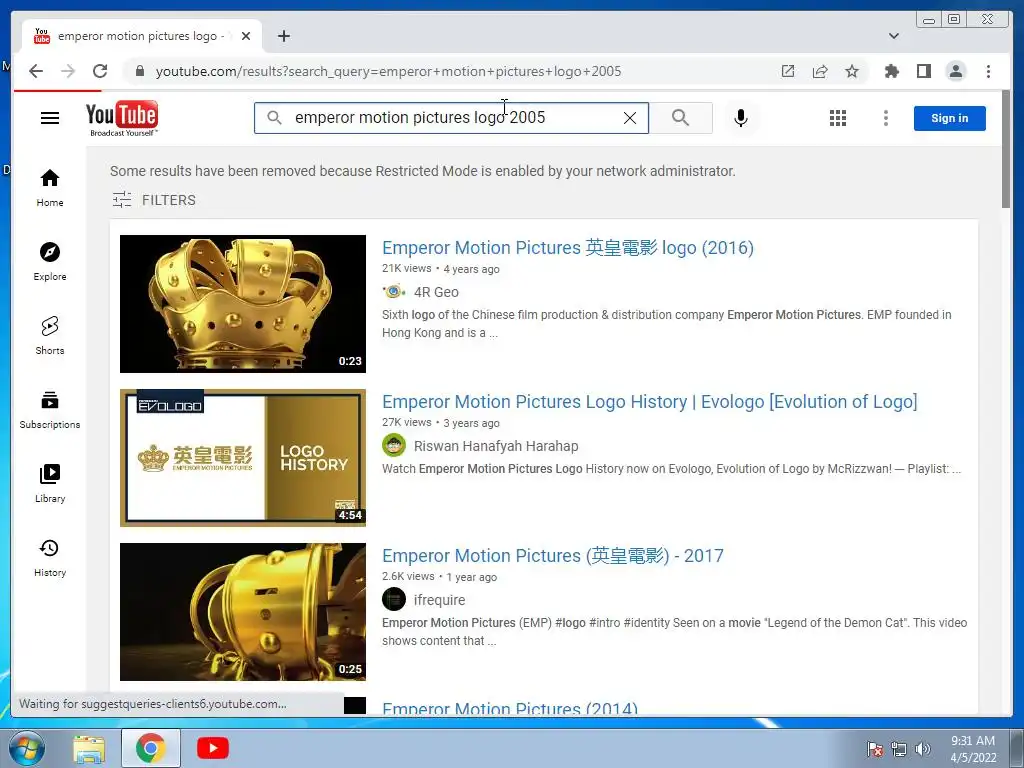Click the ifrequire channel avatar
Image resolution: width=1024 pixels, height=768 pixels.
click(x=394, y=600)
